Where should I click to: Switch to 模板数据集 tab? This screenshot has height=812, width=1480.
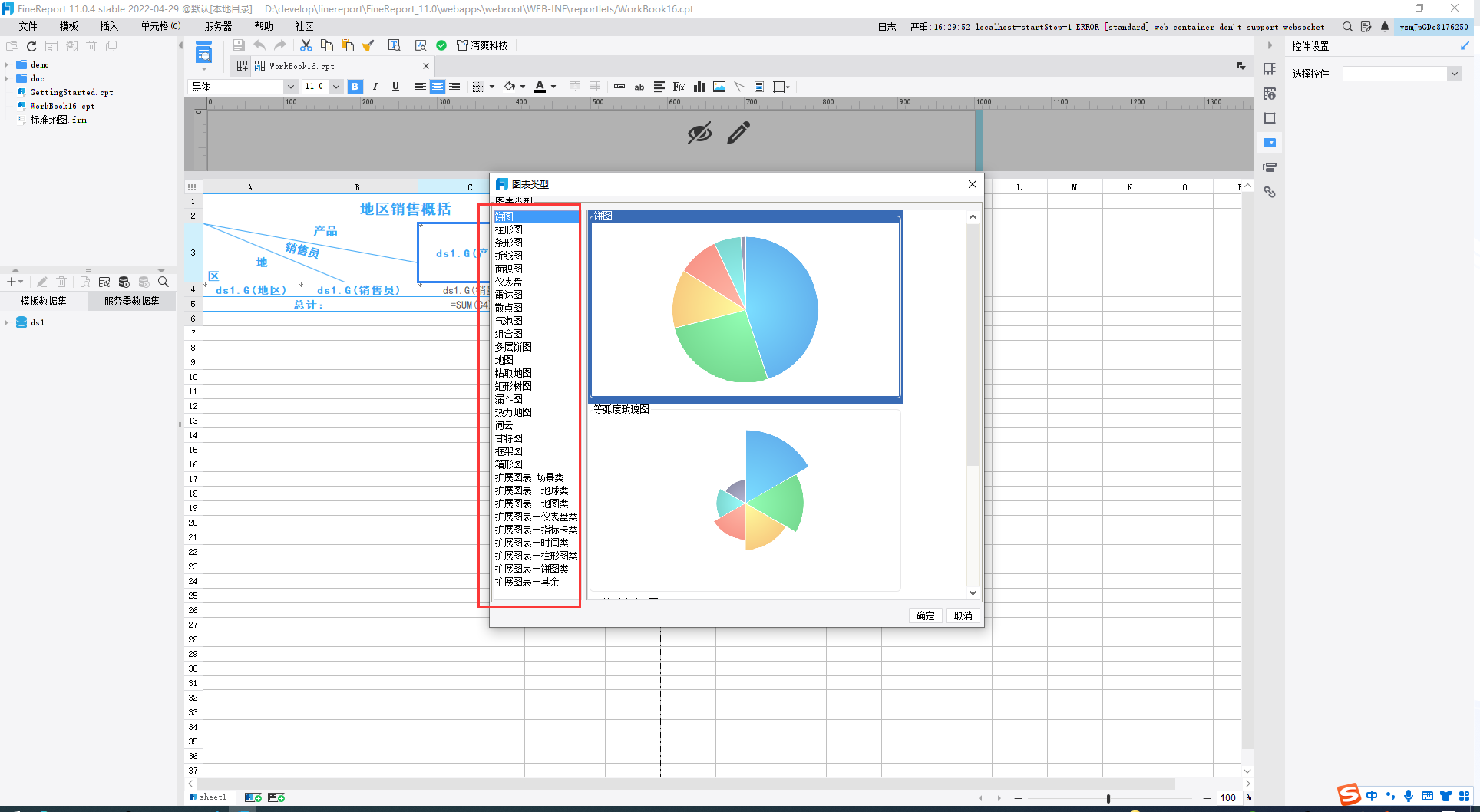(44, 301)
